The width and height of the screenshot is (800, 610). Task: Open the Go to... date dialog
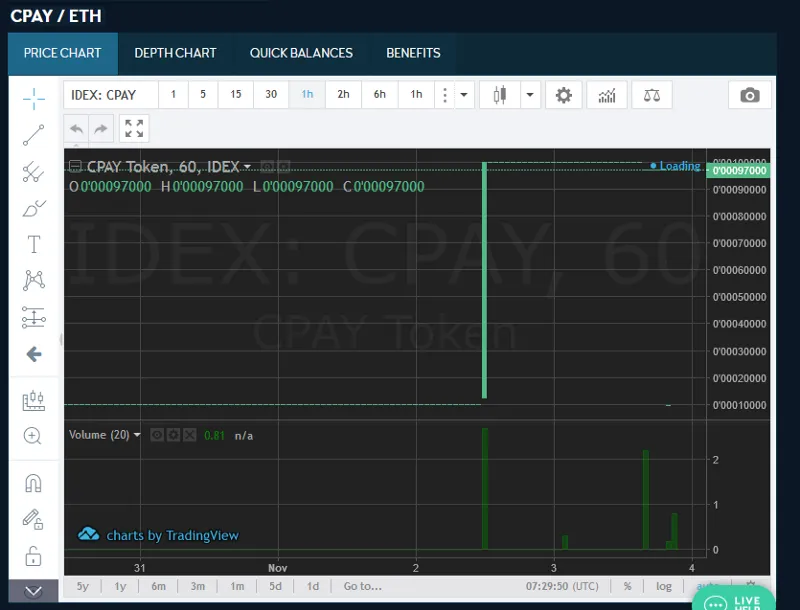click(363, 587)
